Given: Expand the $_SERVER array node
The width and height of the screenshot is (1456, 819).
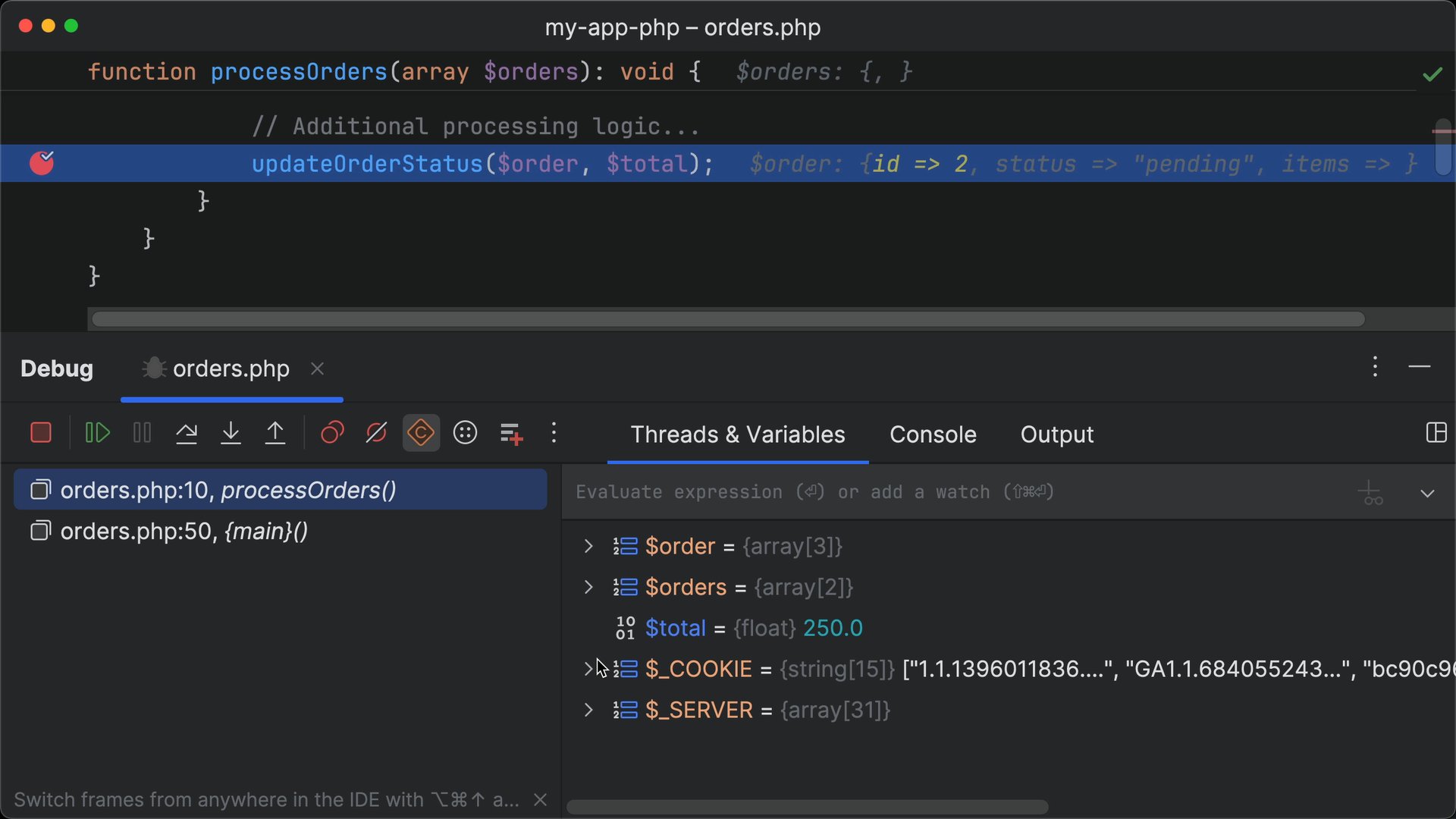Looking at the screenshot, I should (588, 710).
